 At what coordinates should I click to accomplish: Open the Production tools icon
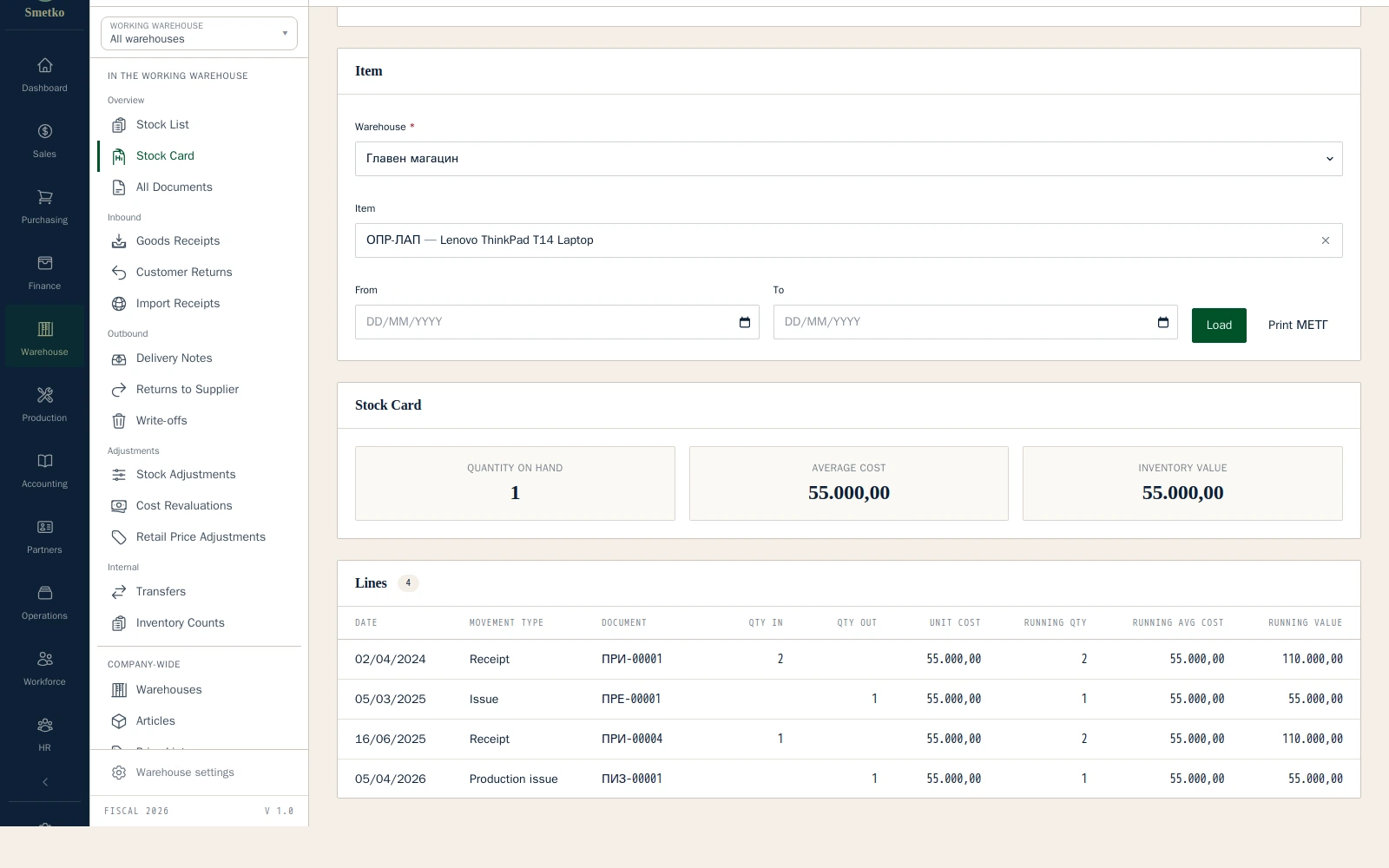[45, 395]
